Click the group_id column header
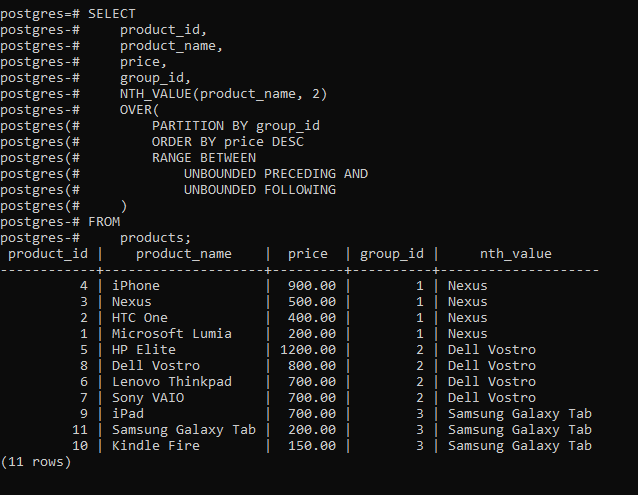The height and width of the screenshot is (495, 638). tap(392, 254)
